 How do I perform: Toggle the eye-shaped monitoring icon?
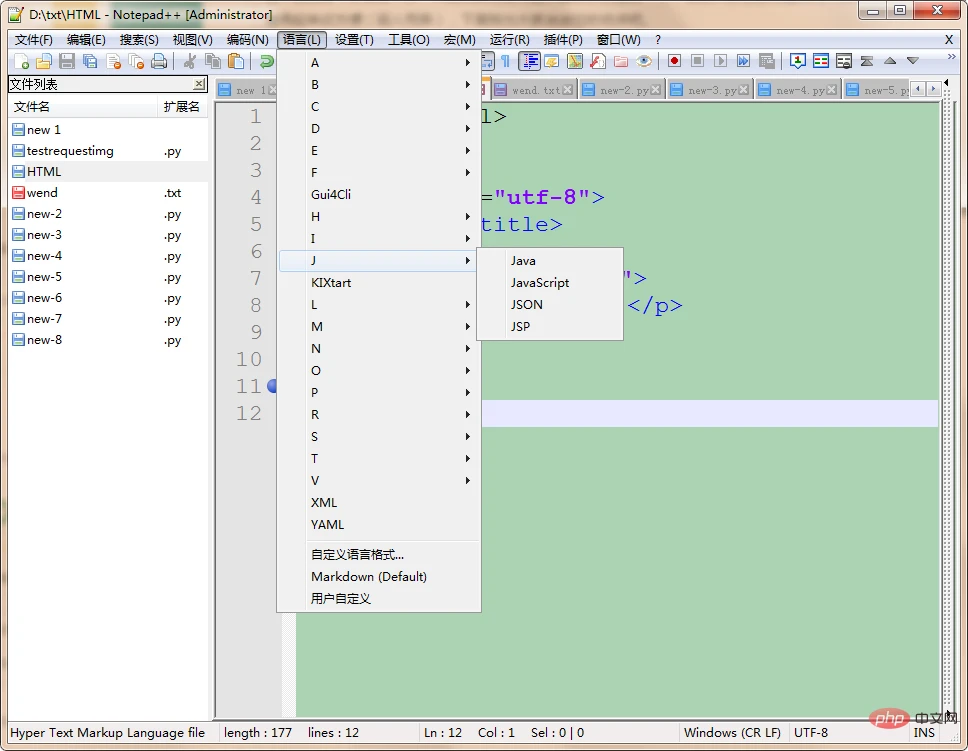[644, 61]
